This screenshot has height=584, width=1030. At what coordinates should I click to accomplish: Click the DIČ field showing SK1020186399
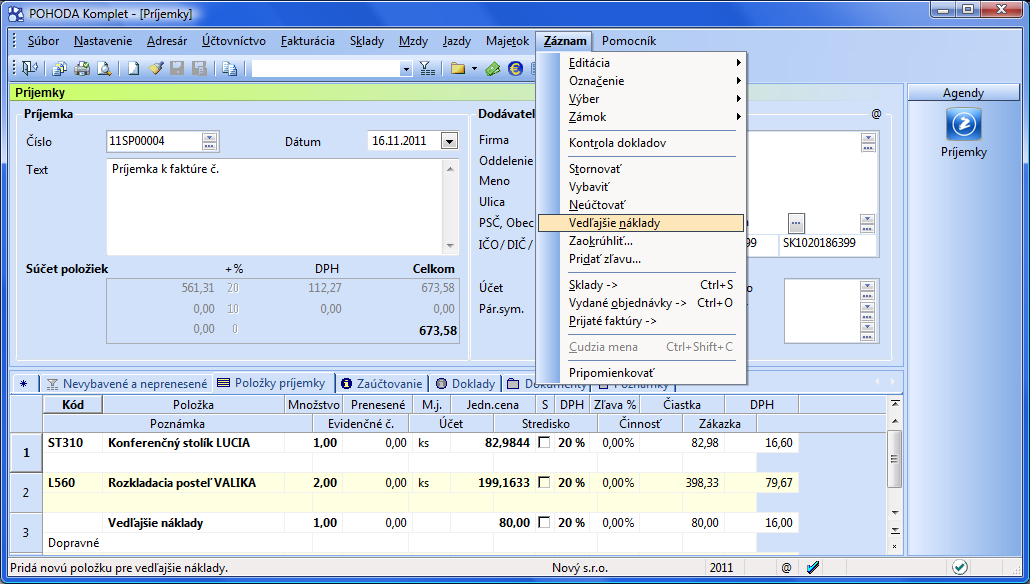point(828,243)
